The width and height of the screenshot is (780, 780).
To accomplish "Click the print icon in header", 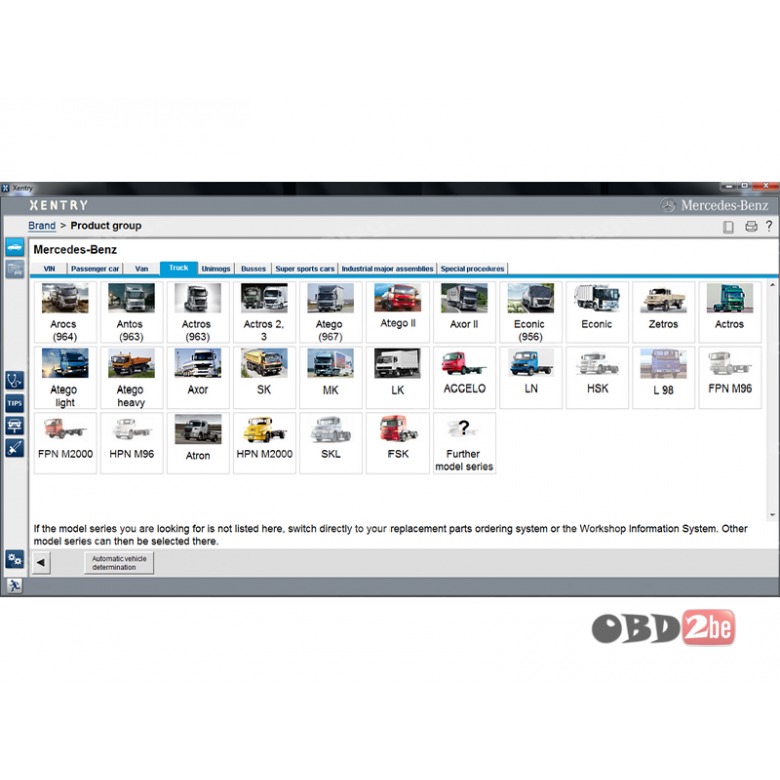I will [751, 227].
